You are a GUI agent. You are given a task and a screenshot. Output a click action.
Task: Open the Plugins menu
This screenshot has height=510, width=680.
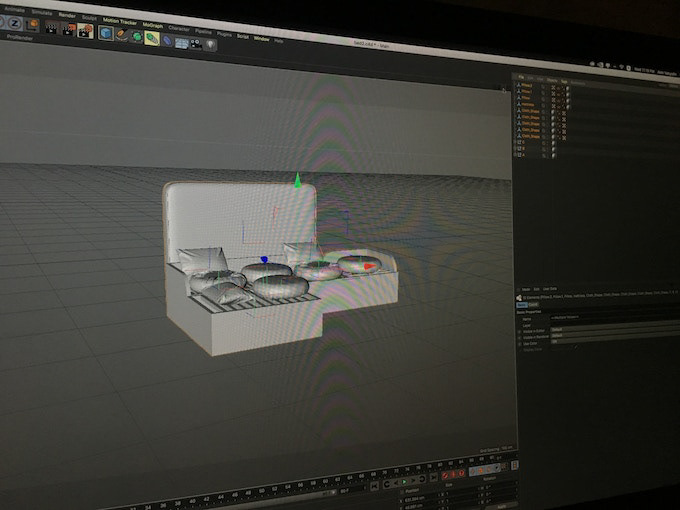coord(224,34)
